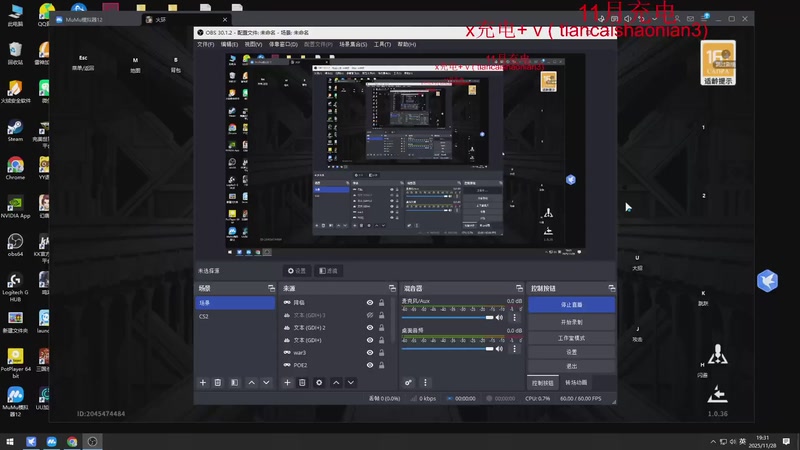Click the sources list scrollbar
Screen dimensions: 800x450
coord(393,319)
